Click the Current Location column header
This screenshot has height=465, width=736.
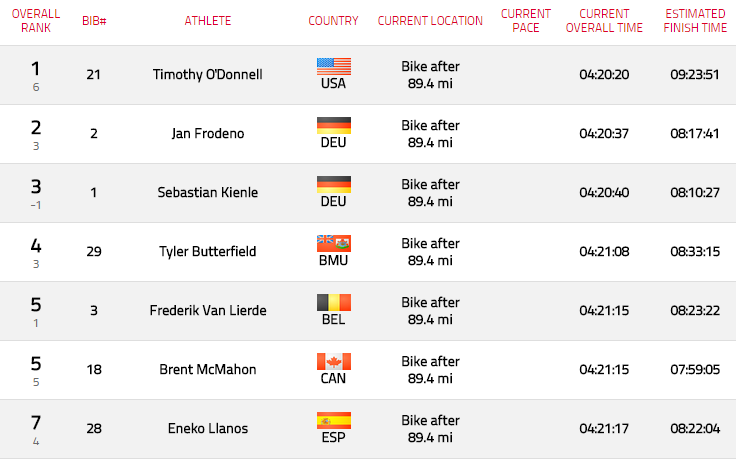(x=430, y=21)
